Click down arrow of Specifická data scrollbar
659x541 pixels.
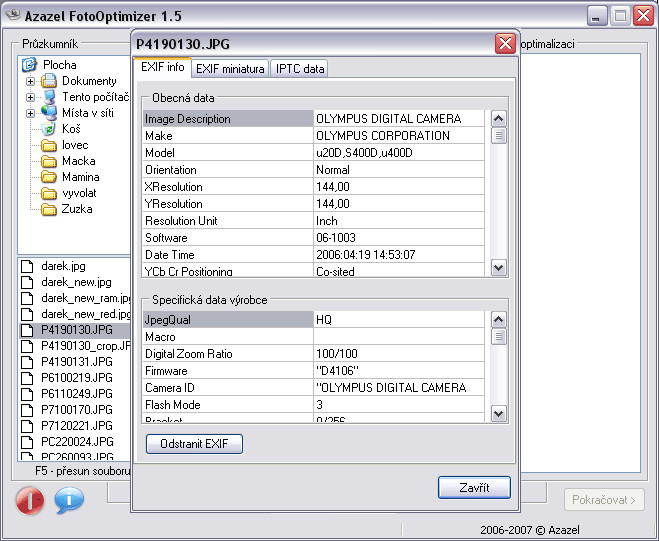[498, 414]
